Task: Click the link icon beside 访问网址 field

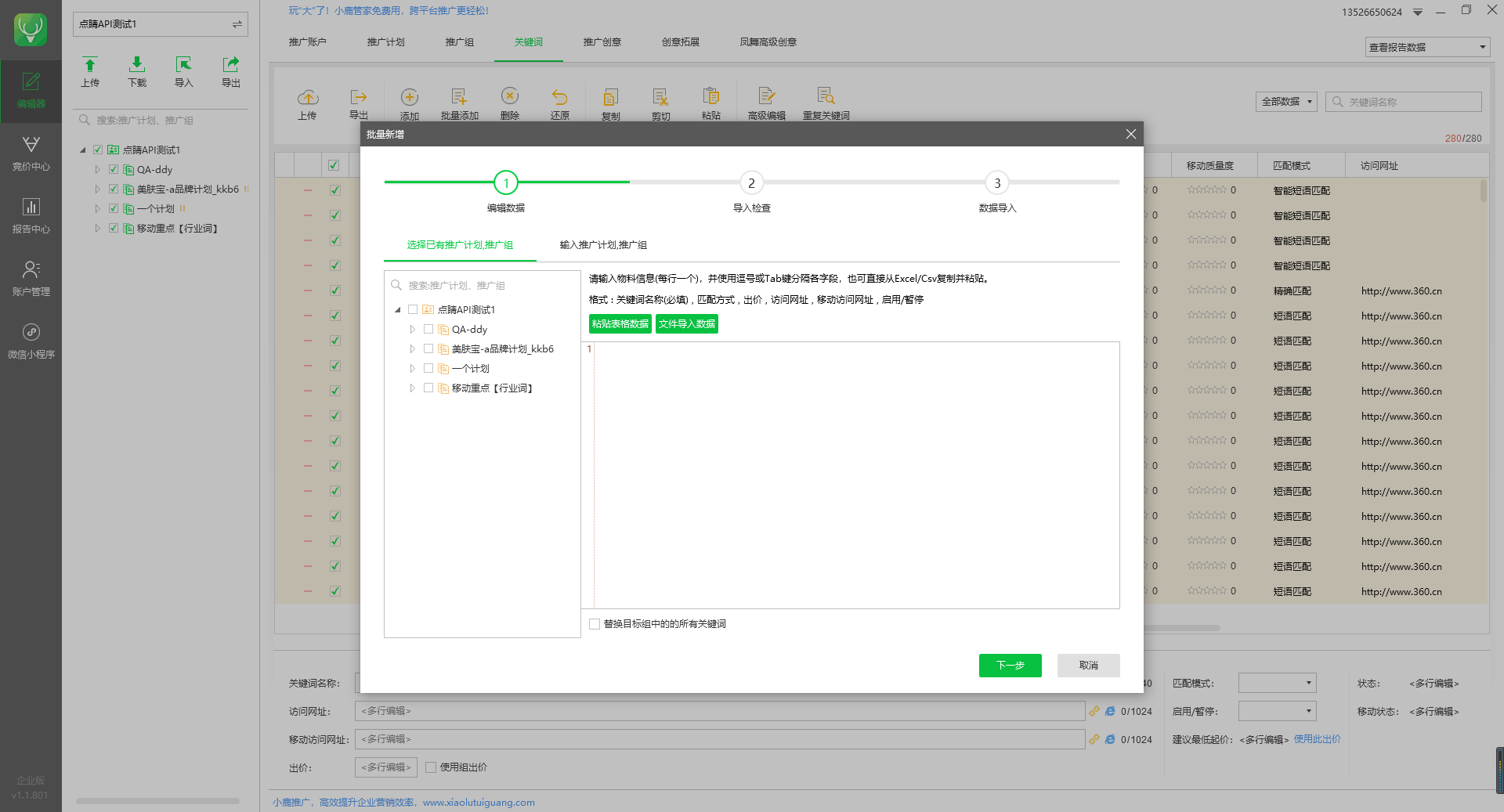Action: pyautogui.click(x=1094, y=711)
